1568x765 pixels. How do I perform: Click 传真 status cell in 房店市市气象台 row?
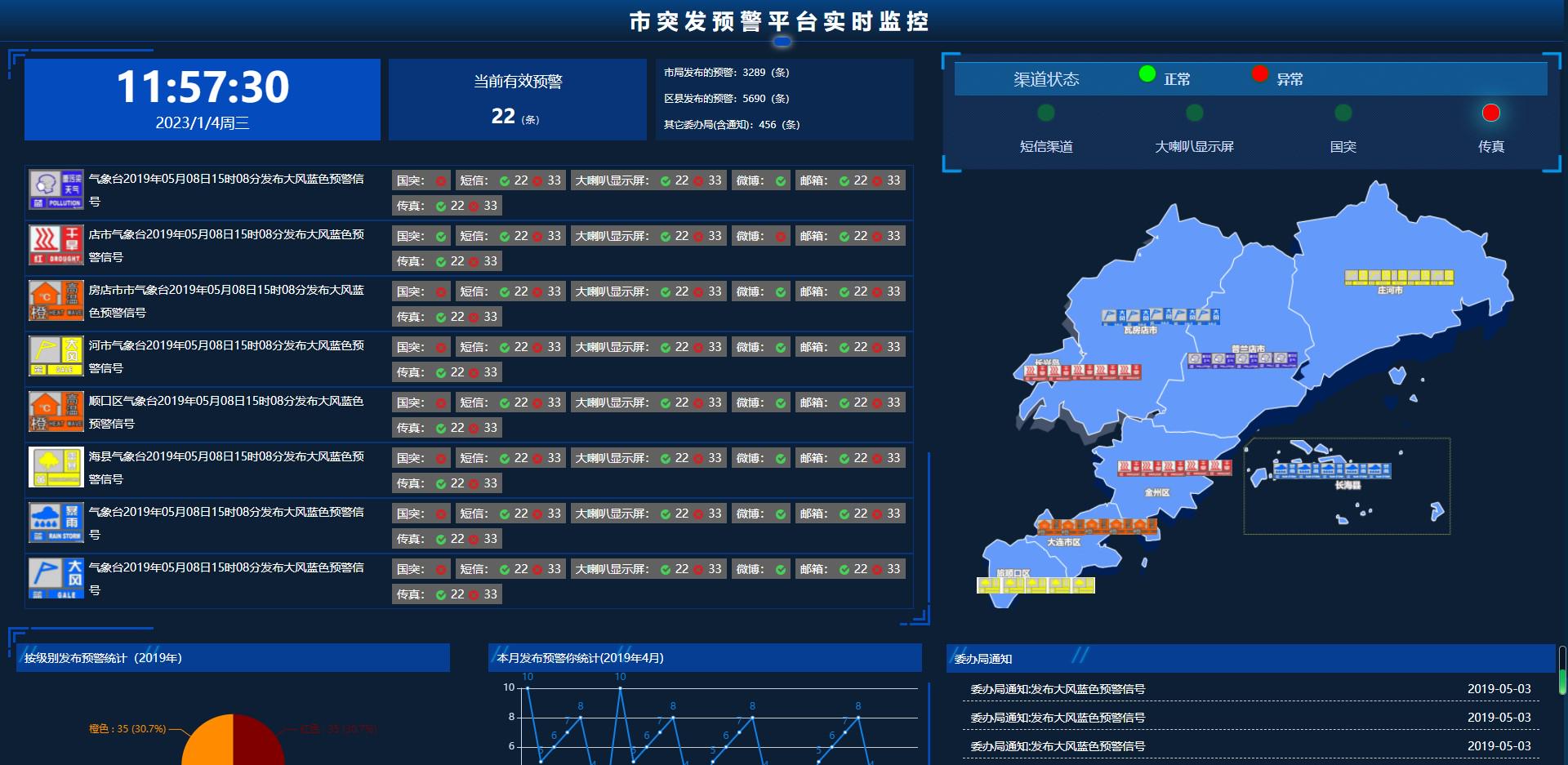[x=447, y=317]
